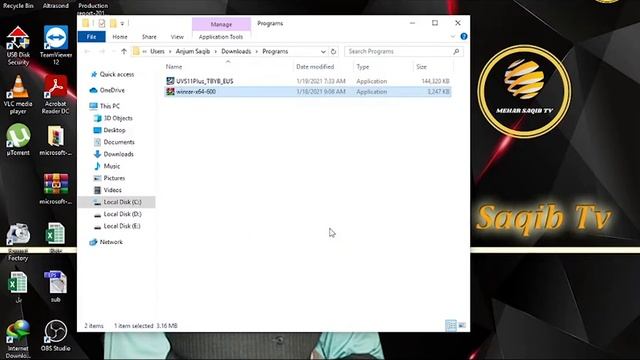Click the Help question mark icon

[464, 36]
